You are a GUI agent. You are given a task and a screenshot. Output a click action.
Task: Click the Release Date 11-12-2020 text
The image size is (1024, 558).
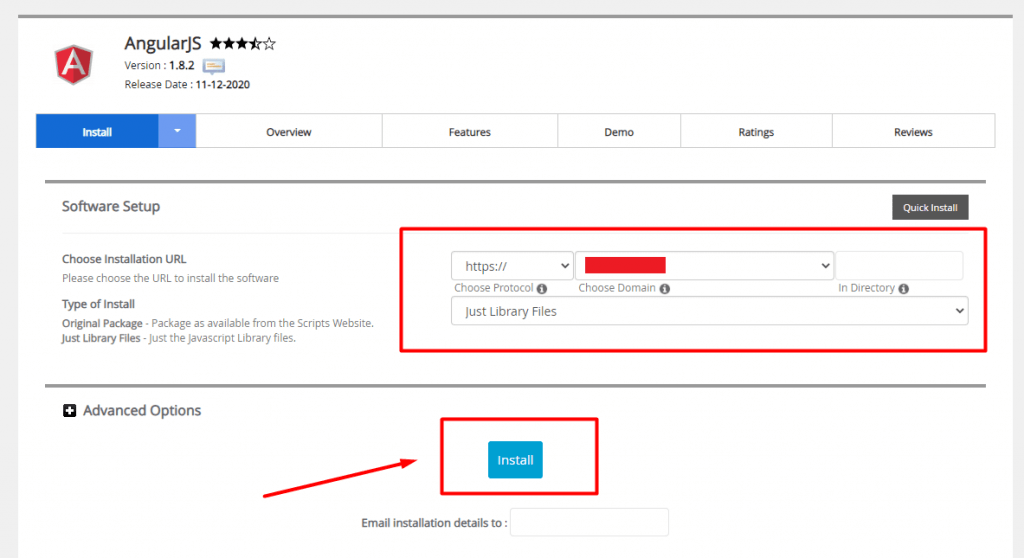187,84
